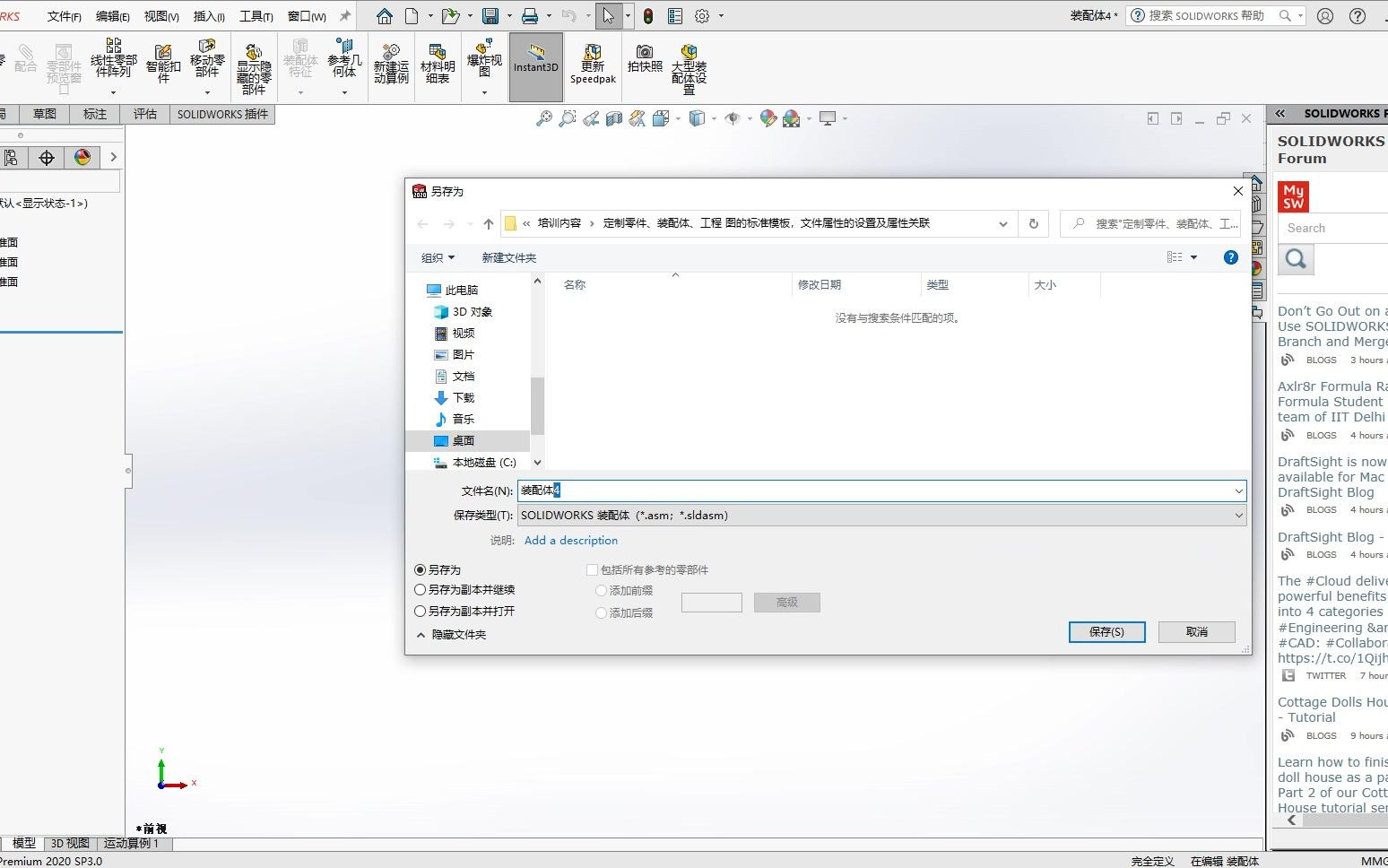Switch to SOLIDWORKS 插件 tab
1388x868 pixels.
(222, 114)
